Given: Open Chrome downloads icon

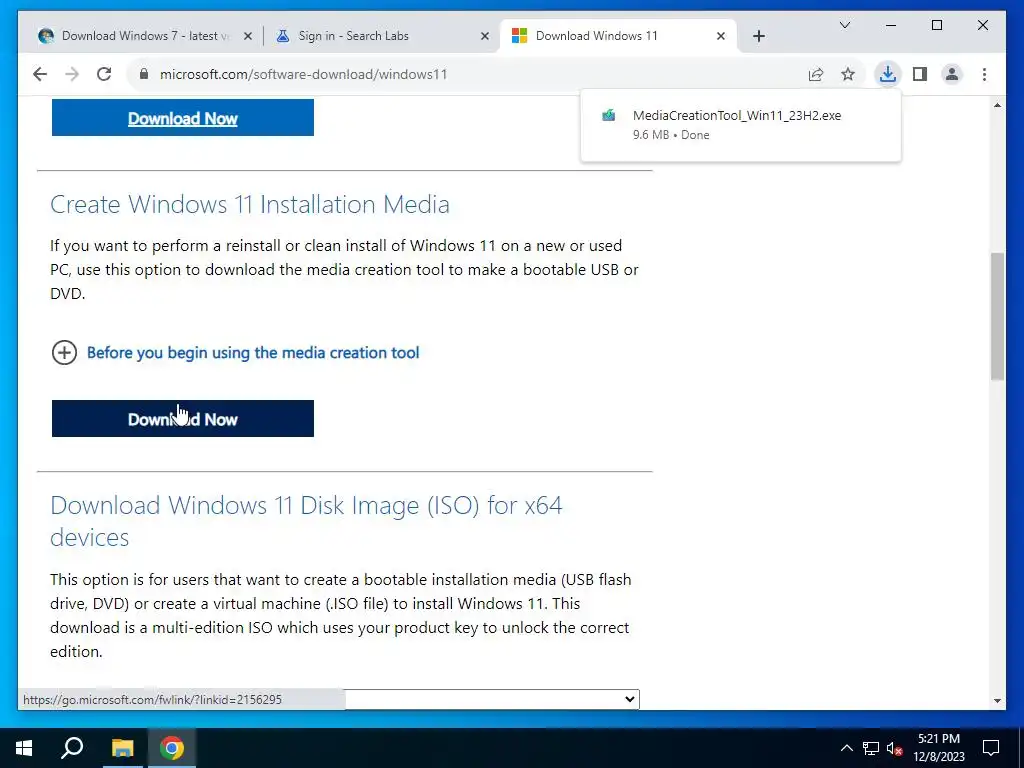Looking at the screenshot, I should 888,74.
